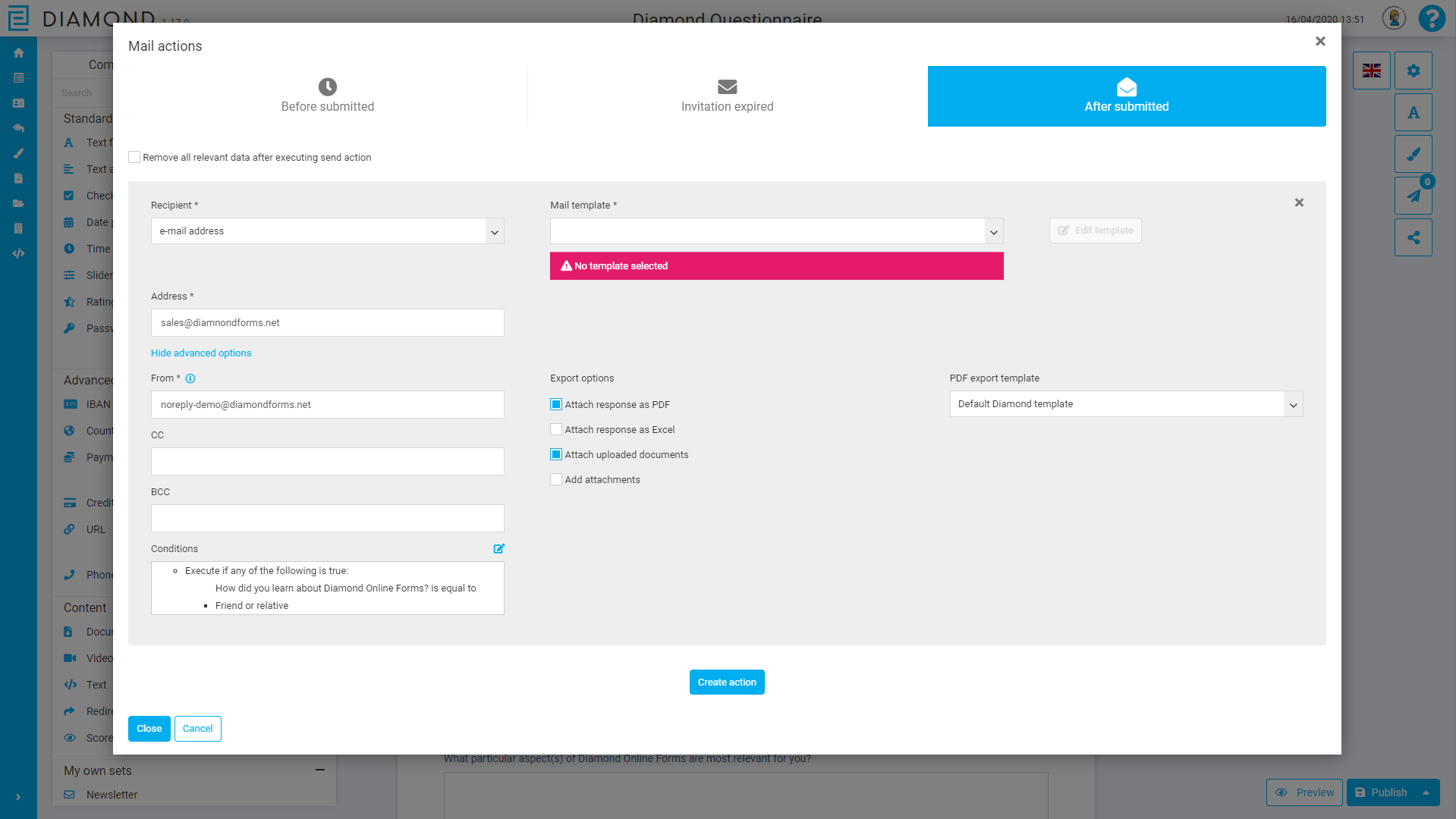
Task: Open the Share panel on the right
Action: tap(1413, 237)
